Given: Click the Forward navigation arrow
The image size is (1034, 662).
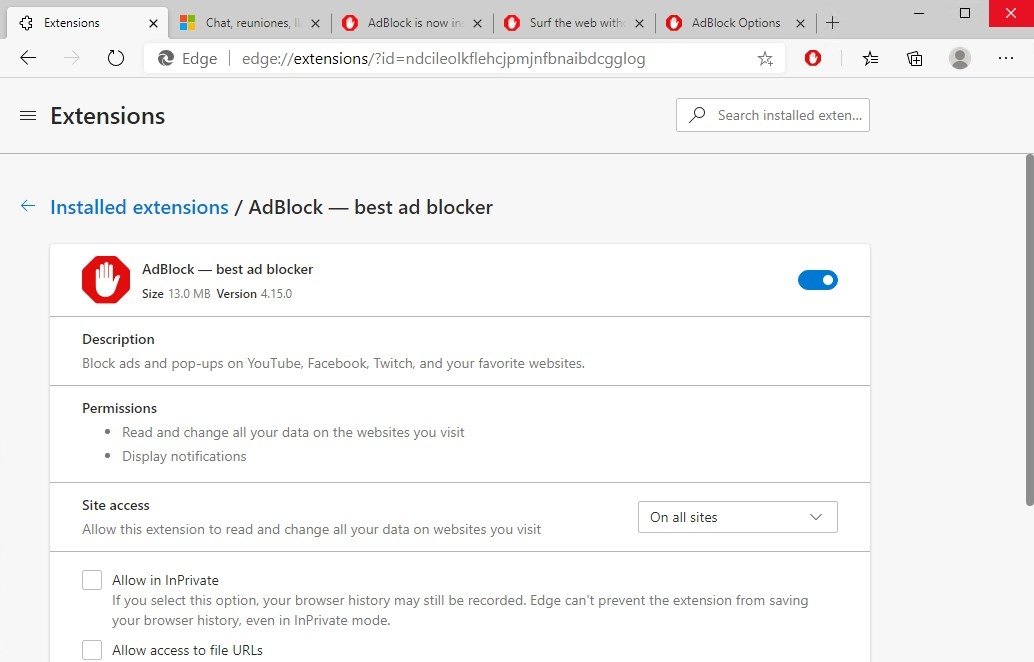Looking at the screenshot, I should click(71, 58).
